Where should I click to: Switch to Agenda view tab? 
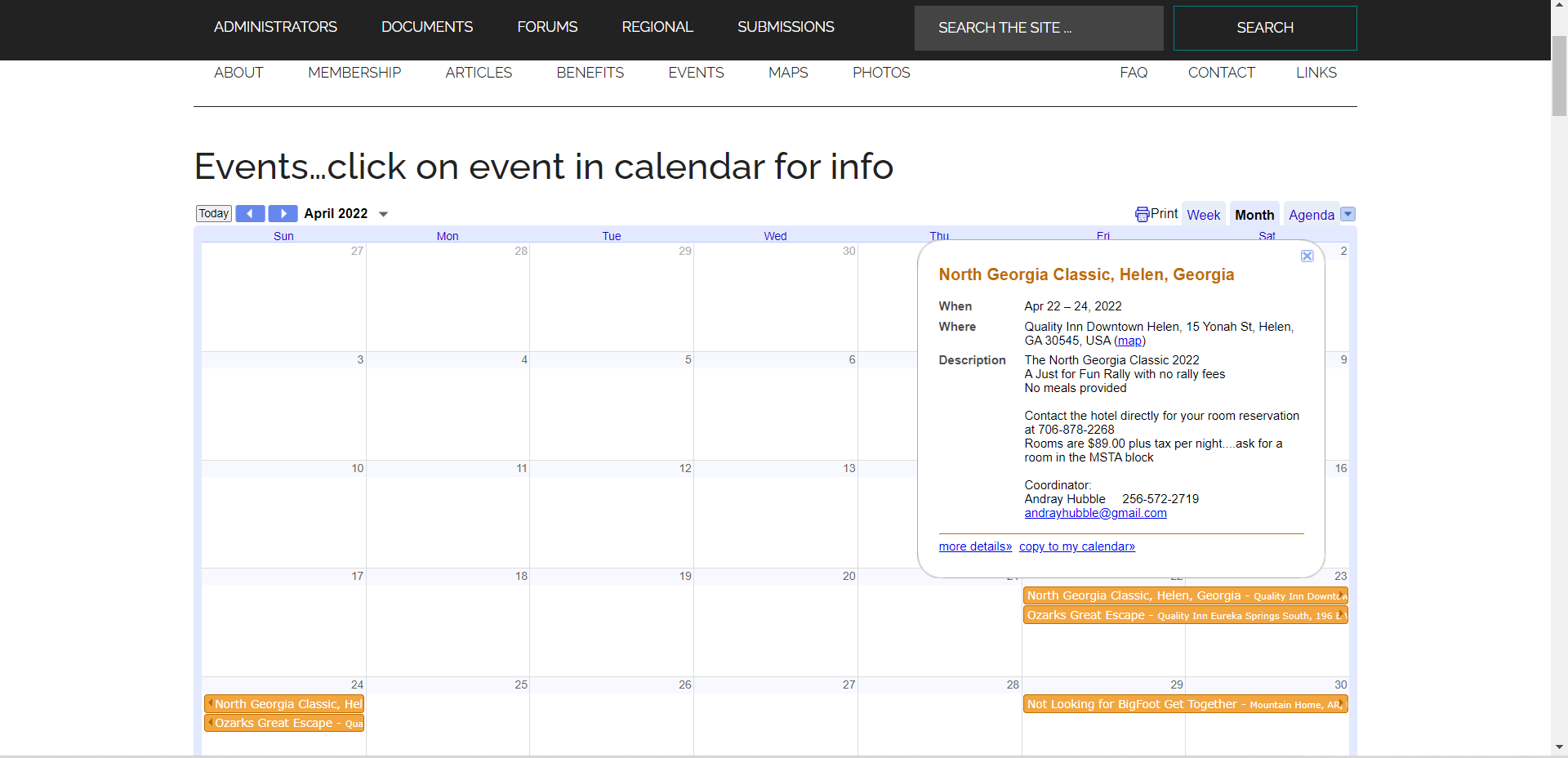(1311, 215)
